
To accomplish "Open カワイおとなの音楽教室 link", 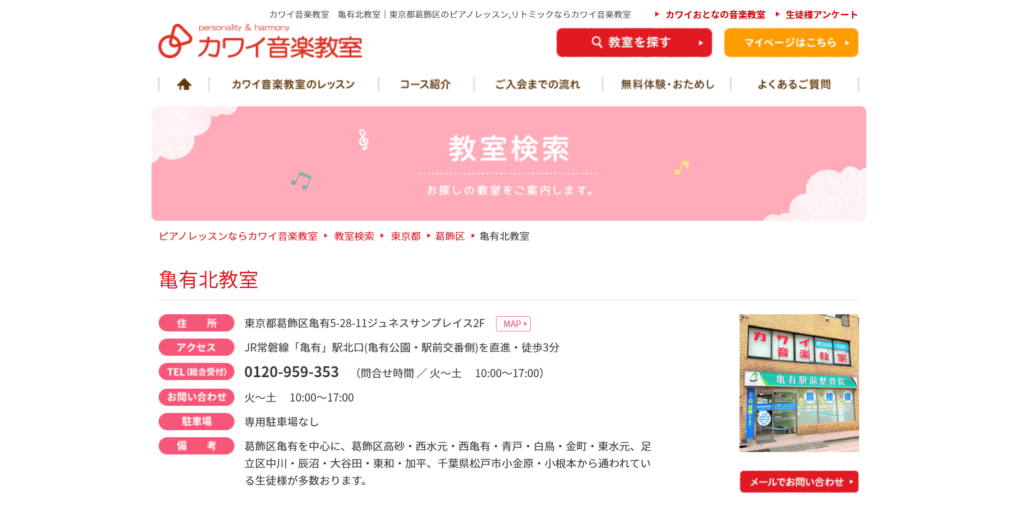I will pos(710,14).
